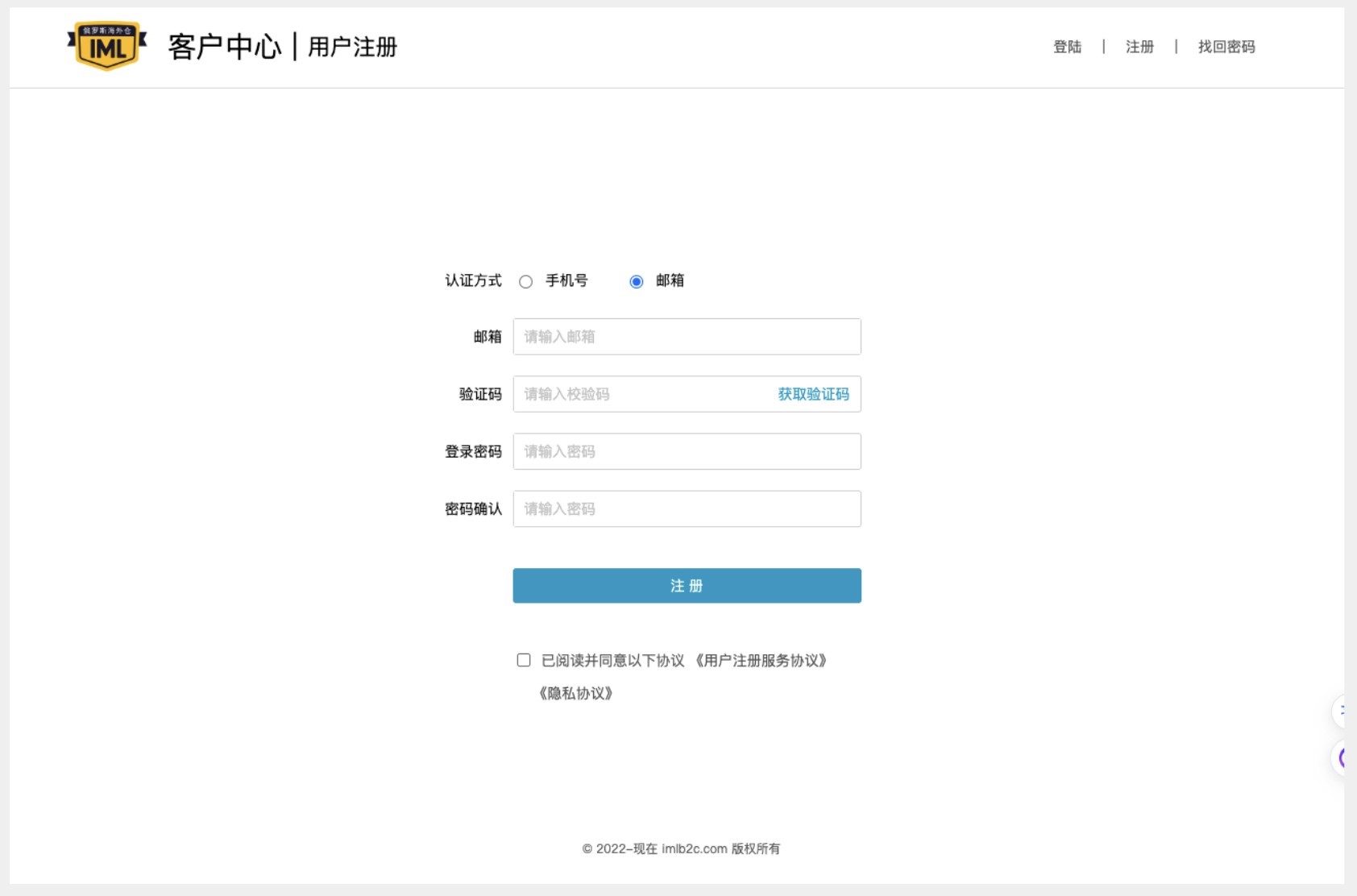Screen dimensions: 1357x896
Task: Open the 《隐私协议》 privacy policy
Action: pos(574,691)
